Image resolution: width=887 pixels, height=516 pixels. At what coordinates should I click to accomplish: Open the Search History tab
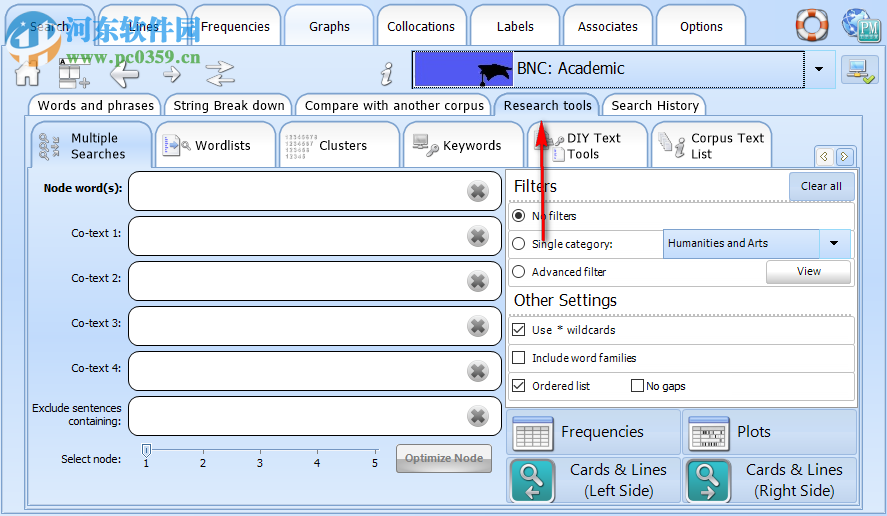655,106
